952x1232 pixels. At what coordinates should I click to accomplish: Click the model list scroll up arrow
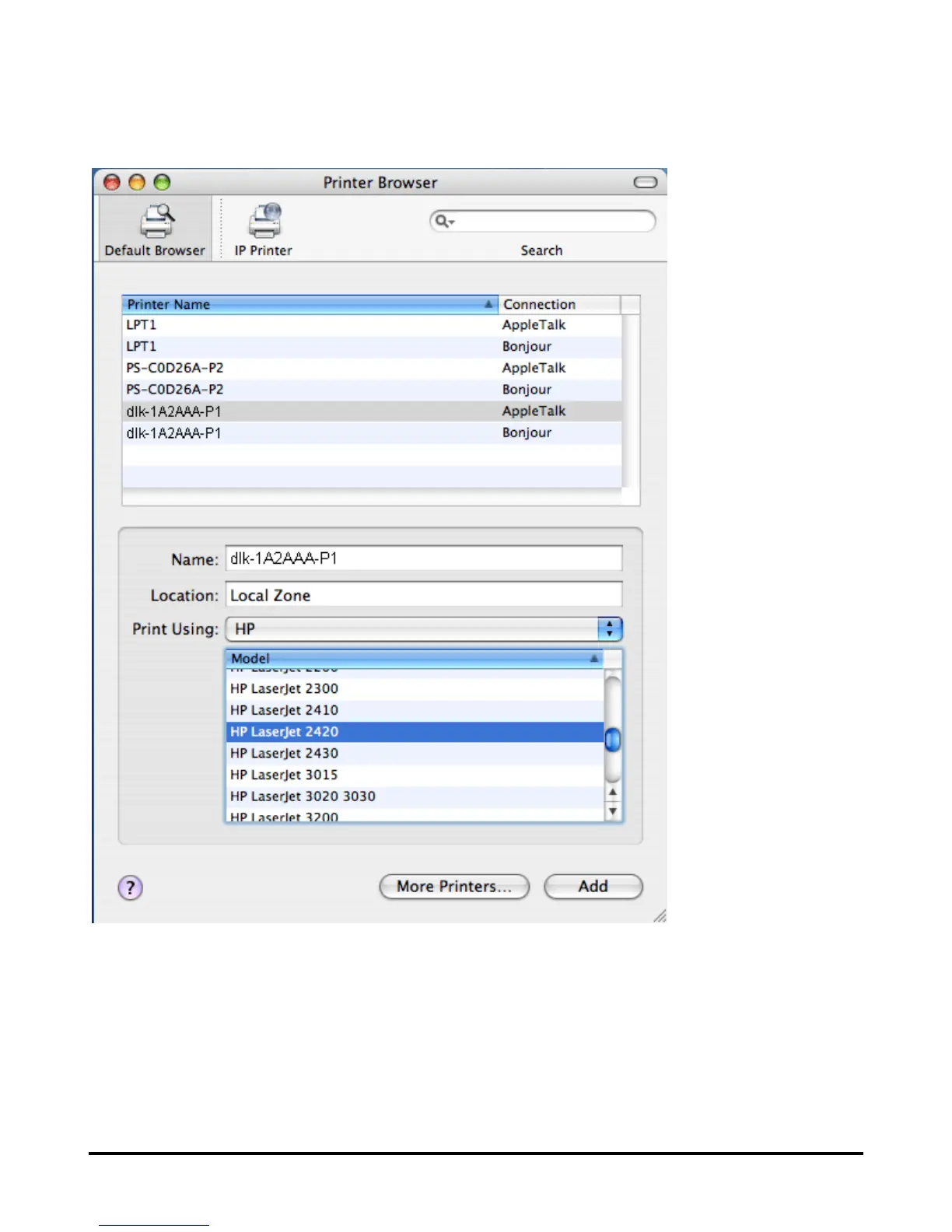pos(613,792)
